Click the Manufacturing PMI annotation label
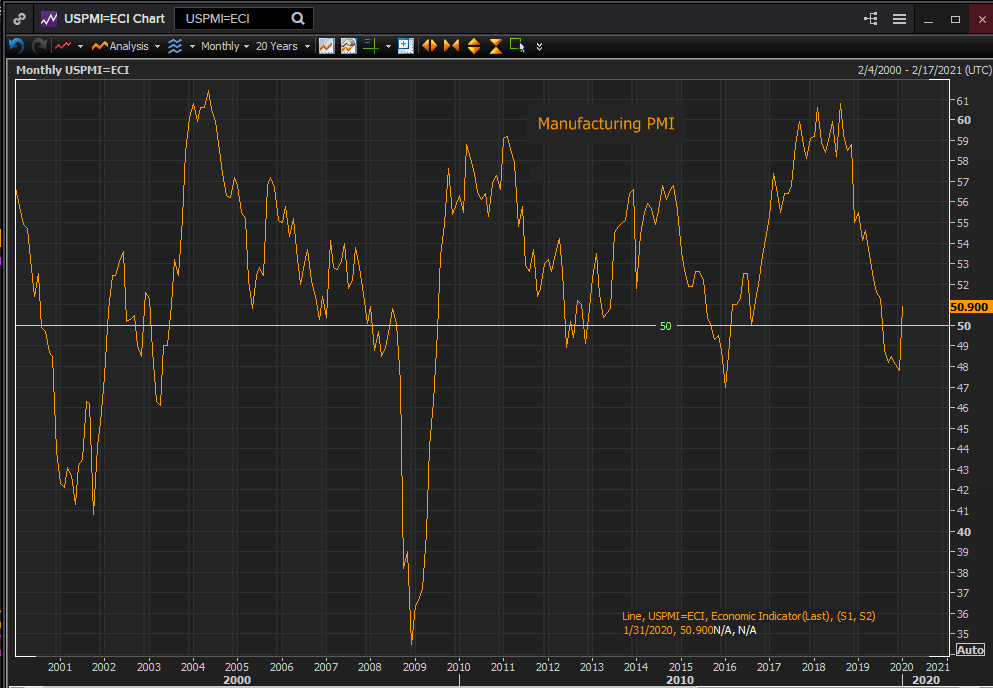This screenshot has height=688, width=993. point(604,124)
